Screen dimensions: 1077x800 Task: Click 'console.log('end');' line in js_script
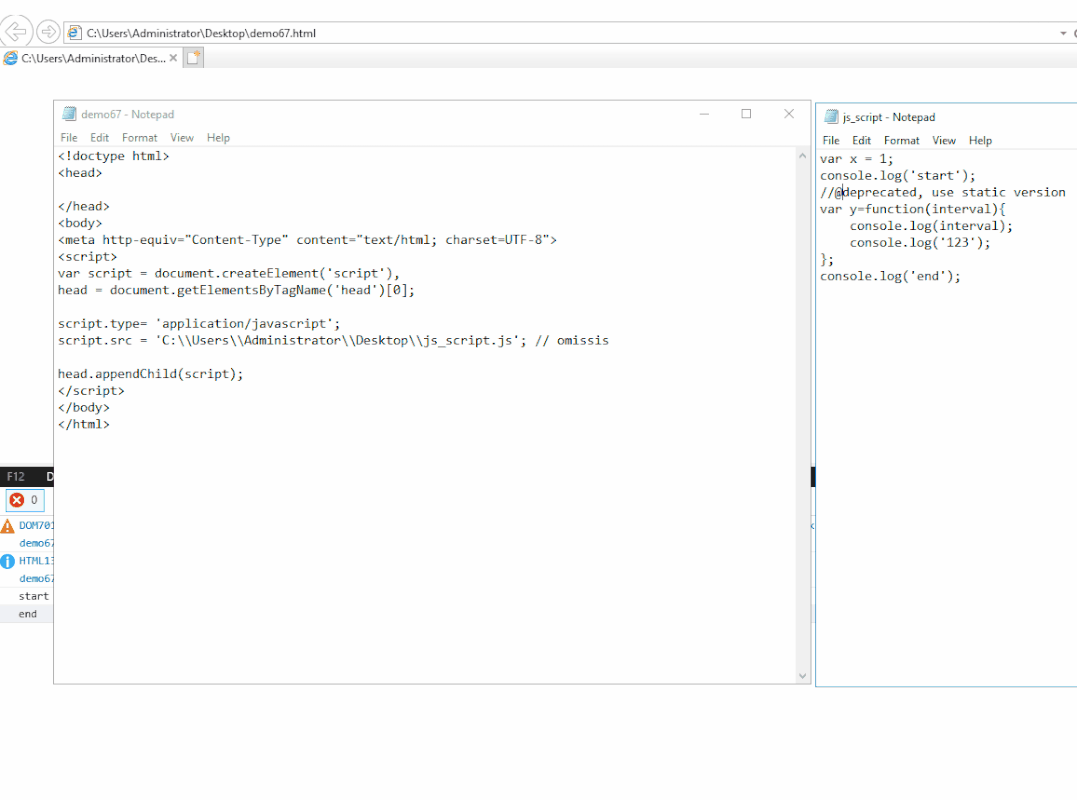[890, 276]
